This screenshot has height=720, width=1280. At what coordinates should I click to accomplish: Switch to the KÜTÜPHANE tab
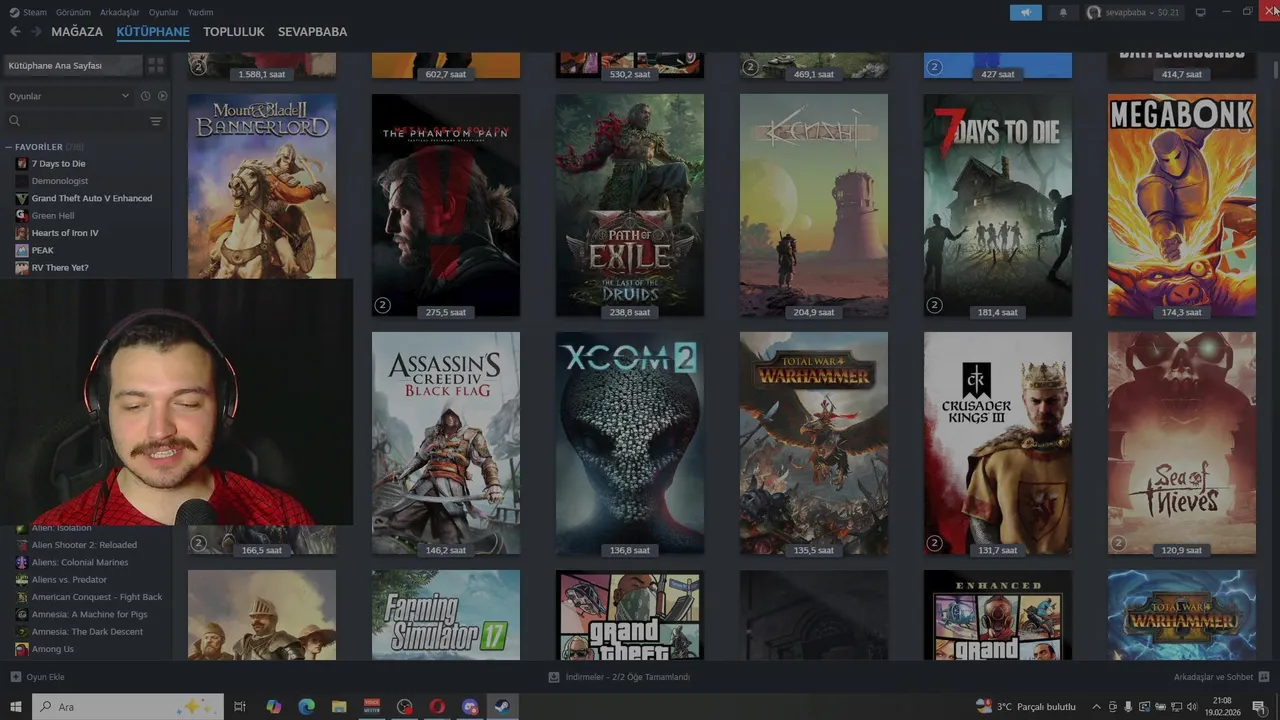click(153, 32)
